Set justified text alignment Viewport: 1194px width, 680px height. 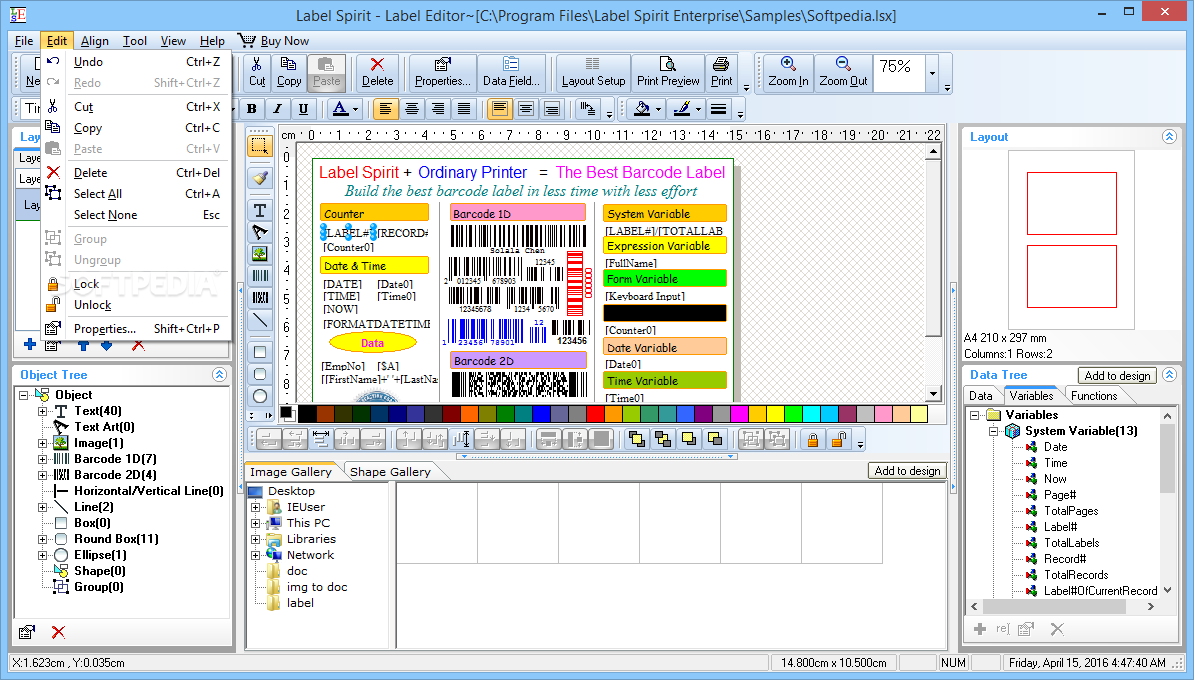tap(464, 109)
